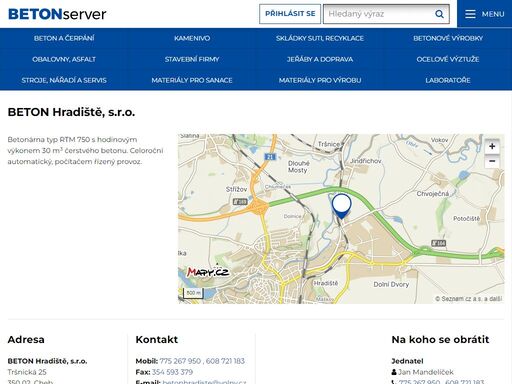
Task: Click the BETON Hradiště, s.r.o. page heading
Action: (x=71, y=112)
